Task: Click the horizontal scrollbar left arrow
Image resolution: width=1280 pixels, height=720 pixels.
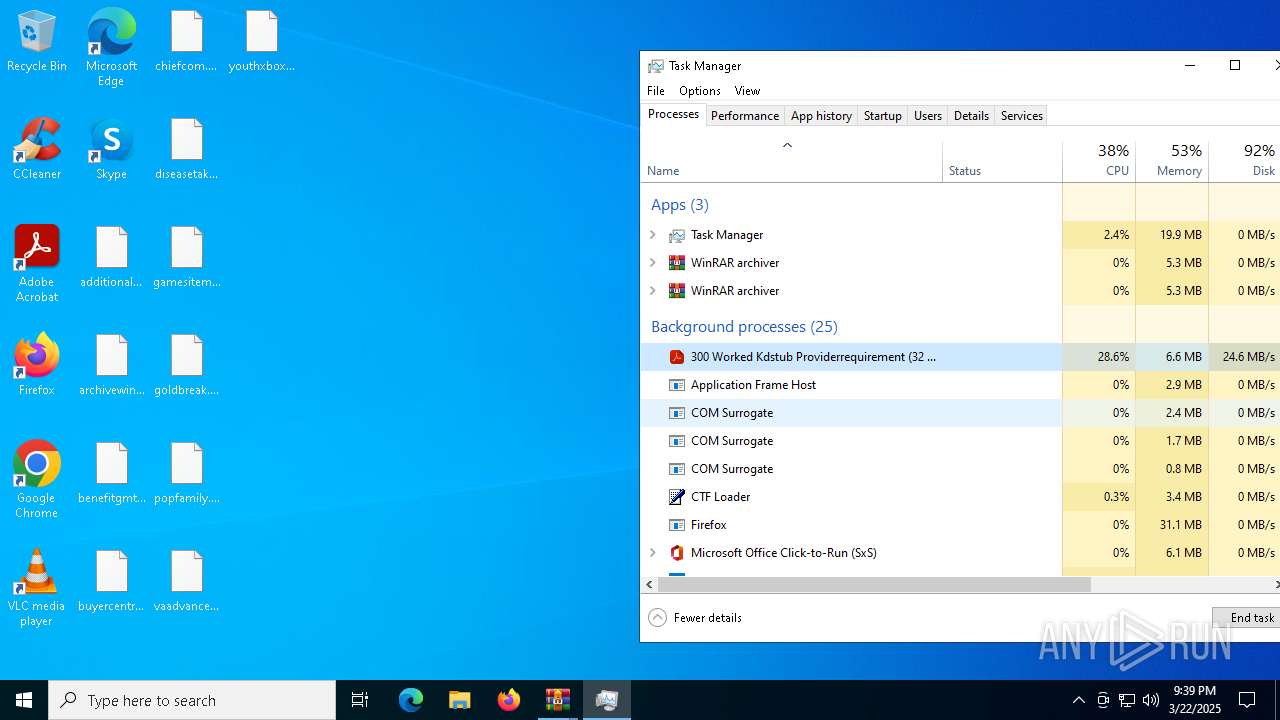Action: [x=649, y=585]
